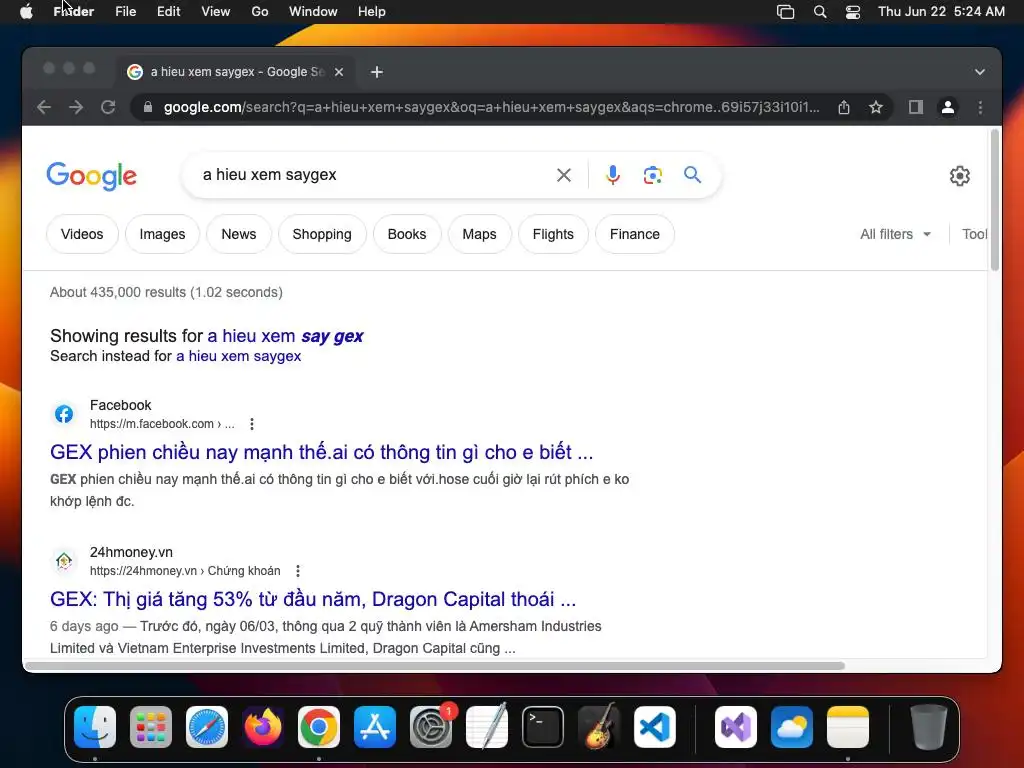Open Google quick settings gear

click(959, 176)
